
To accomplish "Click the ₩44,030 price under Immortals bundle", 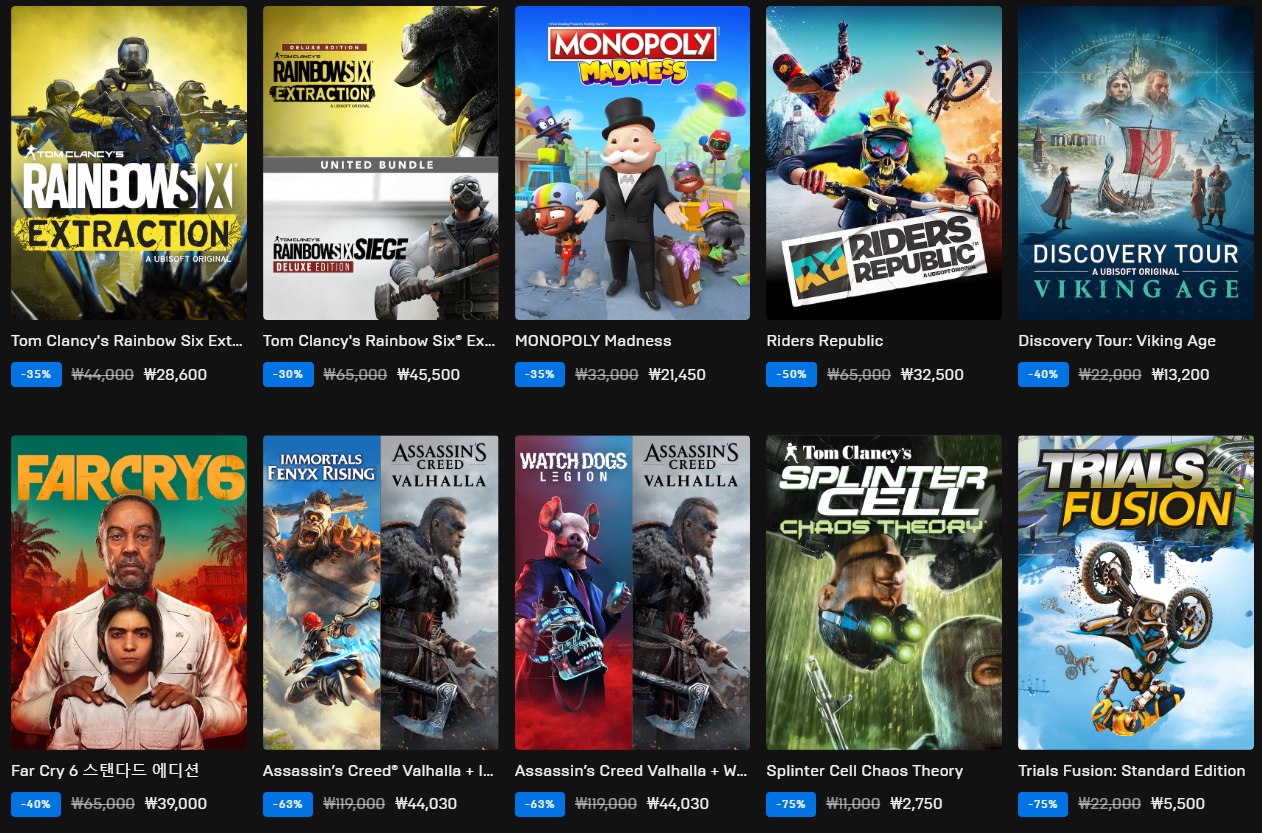I will [x=426, y=804].
